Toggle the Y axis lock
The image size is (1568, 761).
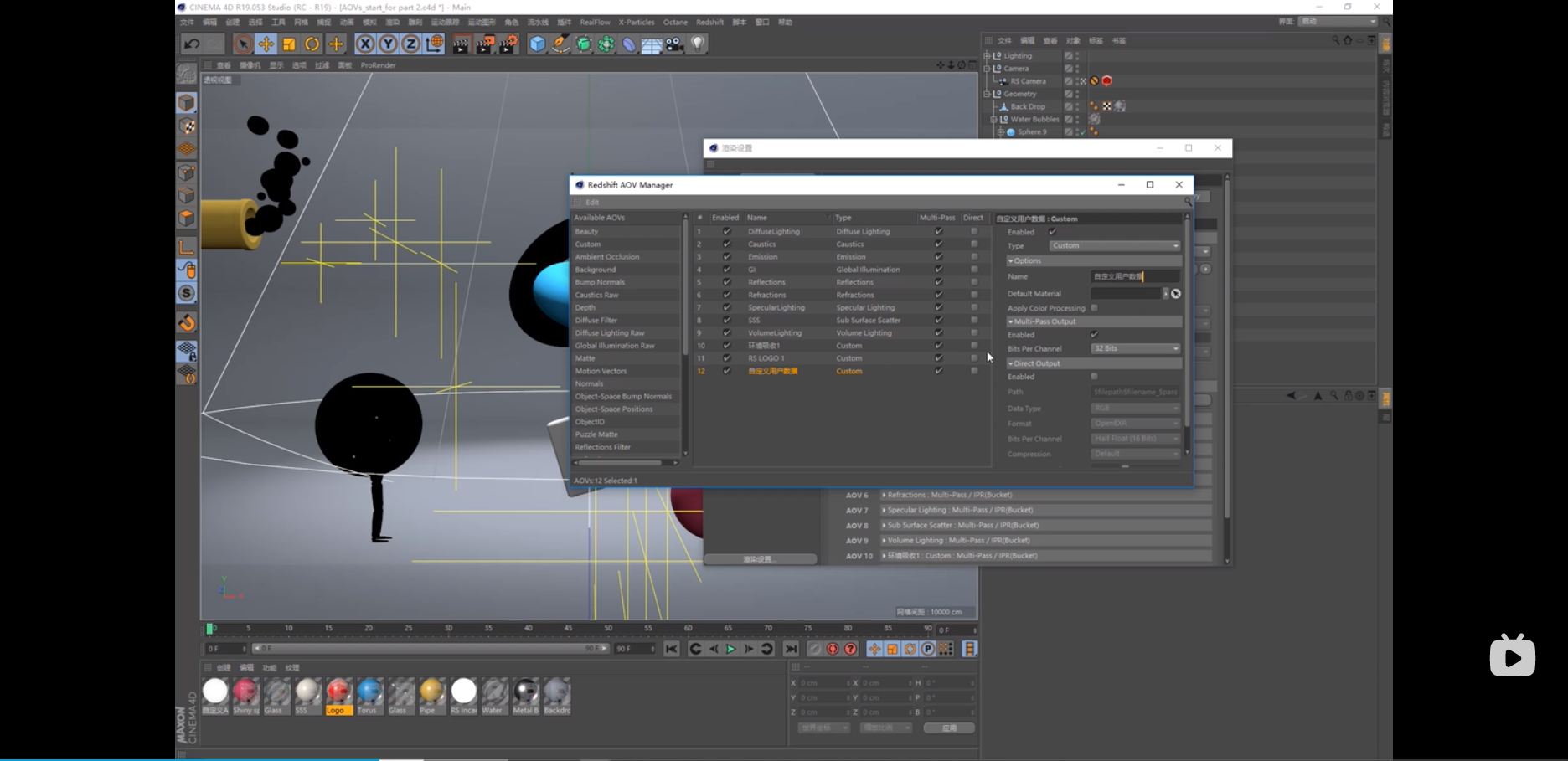pyautogui.click(x=388, y=44)
